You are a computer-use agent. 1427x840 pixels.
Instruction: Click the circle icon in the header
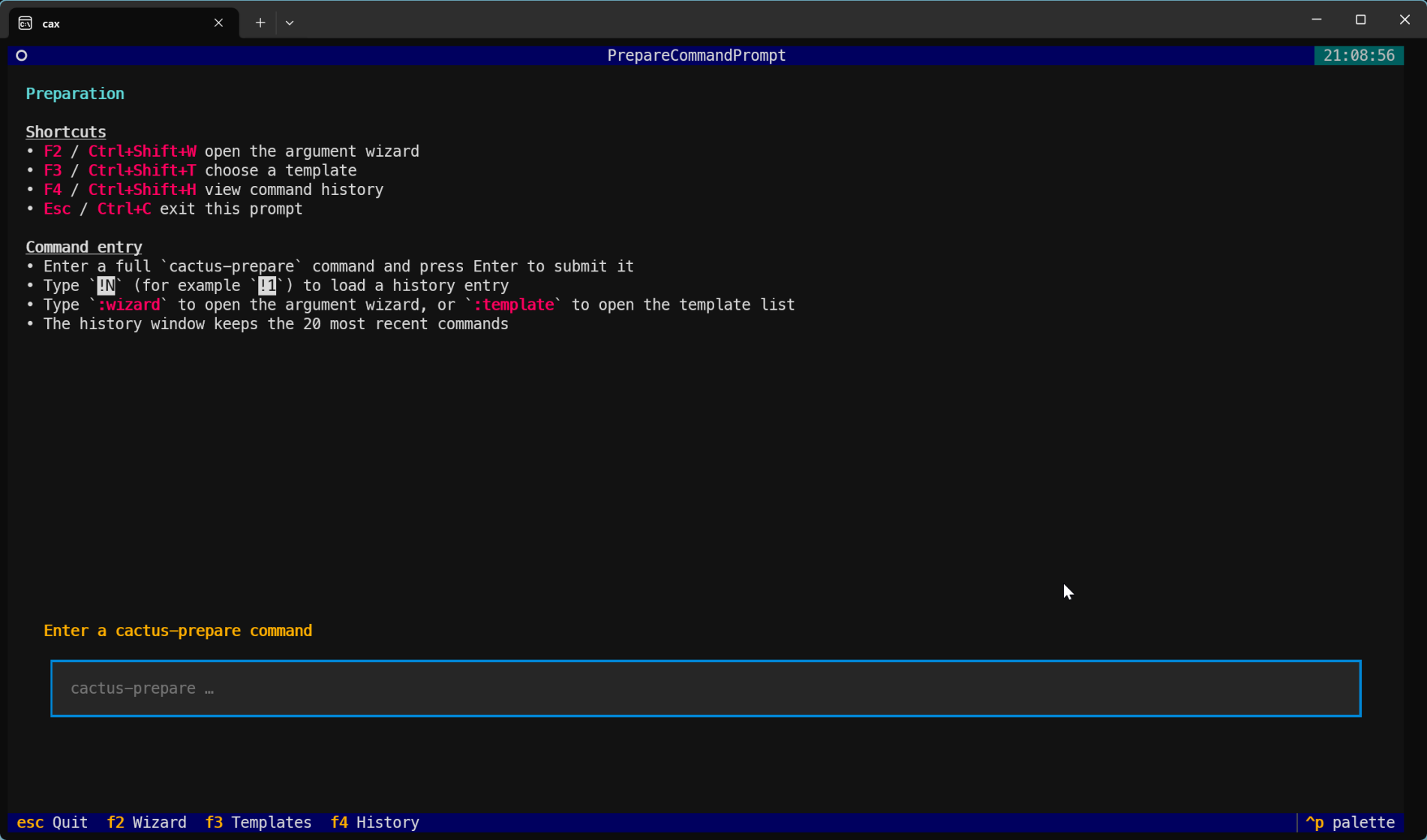[x=22, y=55]
